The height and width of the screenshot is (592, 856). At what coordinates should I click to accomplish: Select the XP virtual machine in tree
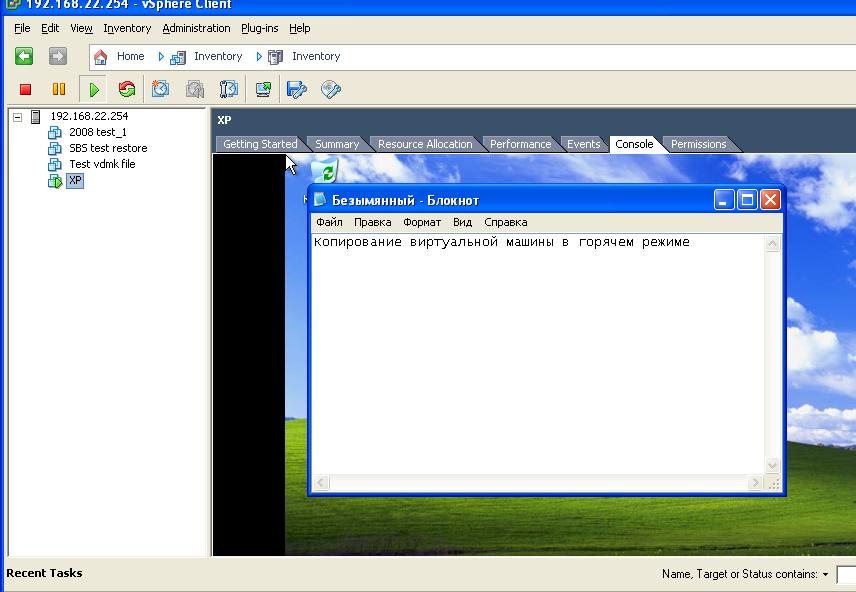[x=75, y=181]
